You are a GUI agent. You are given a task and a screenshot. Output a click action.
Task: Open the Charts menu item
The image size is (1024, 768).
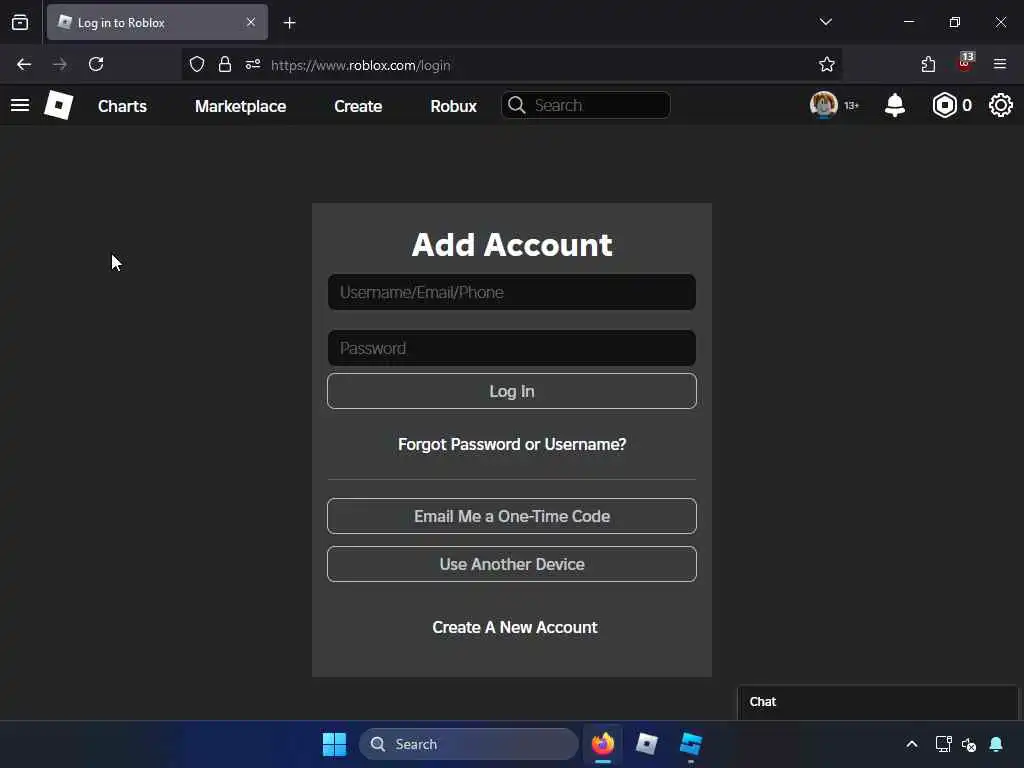click(x=122, y=106)
